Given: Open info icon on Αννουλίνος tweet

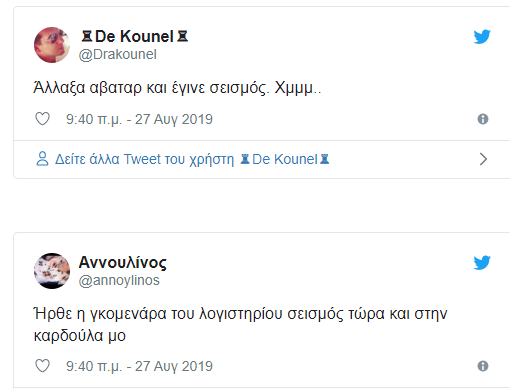Looking at the screenshot, I should click(483, 366).
